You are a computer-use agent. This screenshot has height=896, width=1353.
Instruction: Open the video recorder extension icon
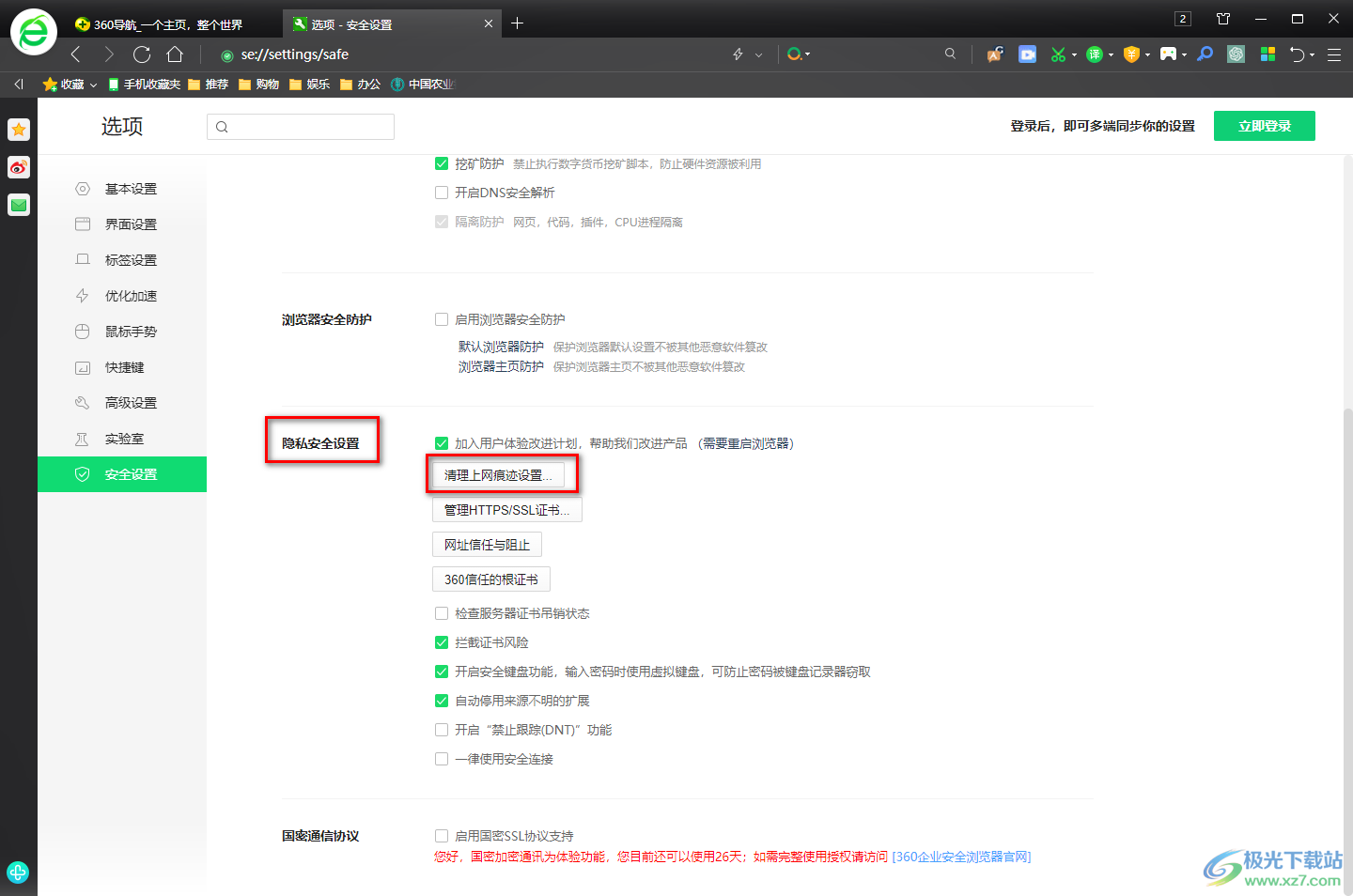[1028, 54]
